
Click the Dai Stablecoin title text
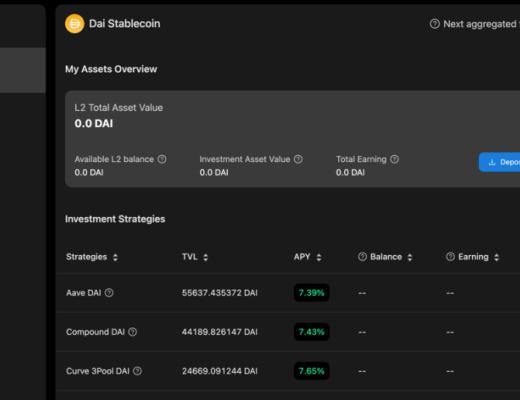tap(124, 24)
